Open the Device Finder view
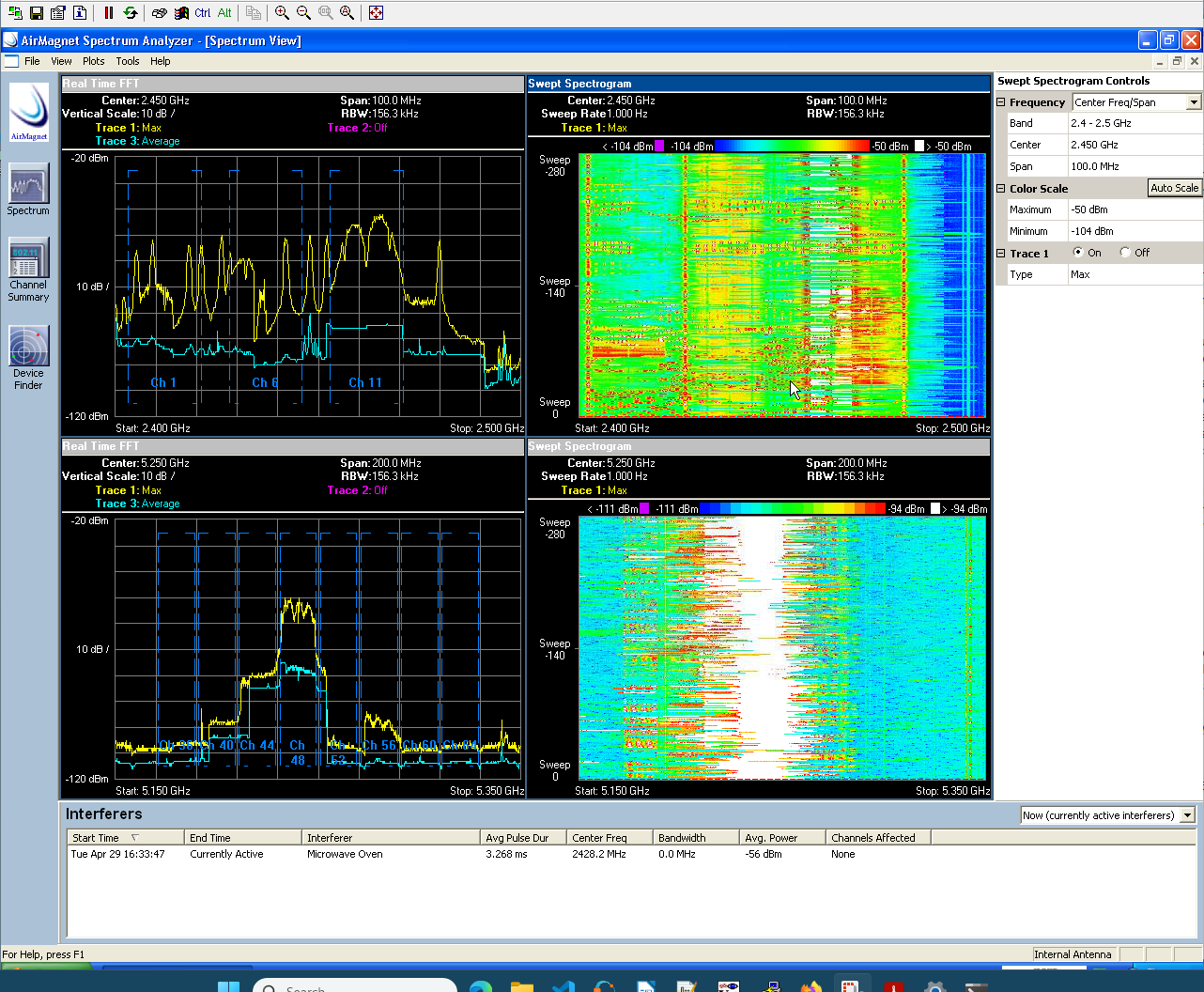This screenshot has height=992, width=1204. (x=28, y=358)
